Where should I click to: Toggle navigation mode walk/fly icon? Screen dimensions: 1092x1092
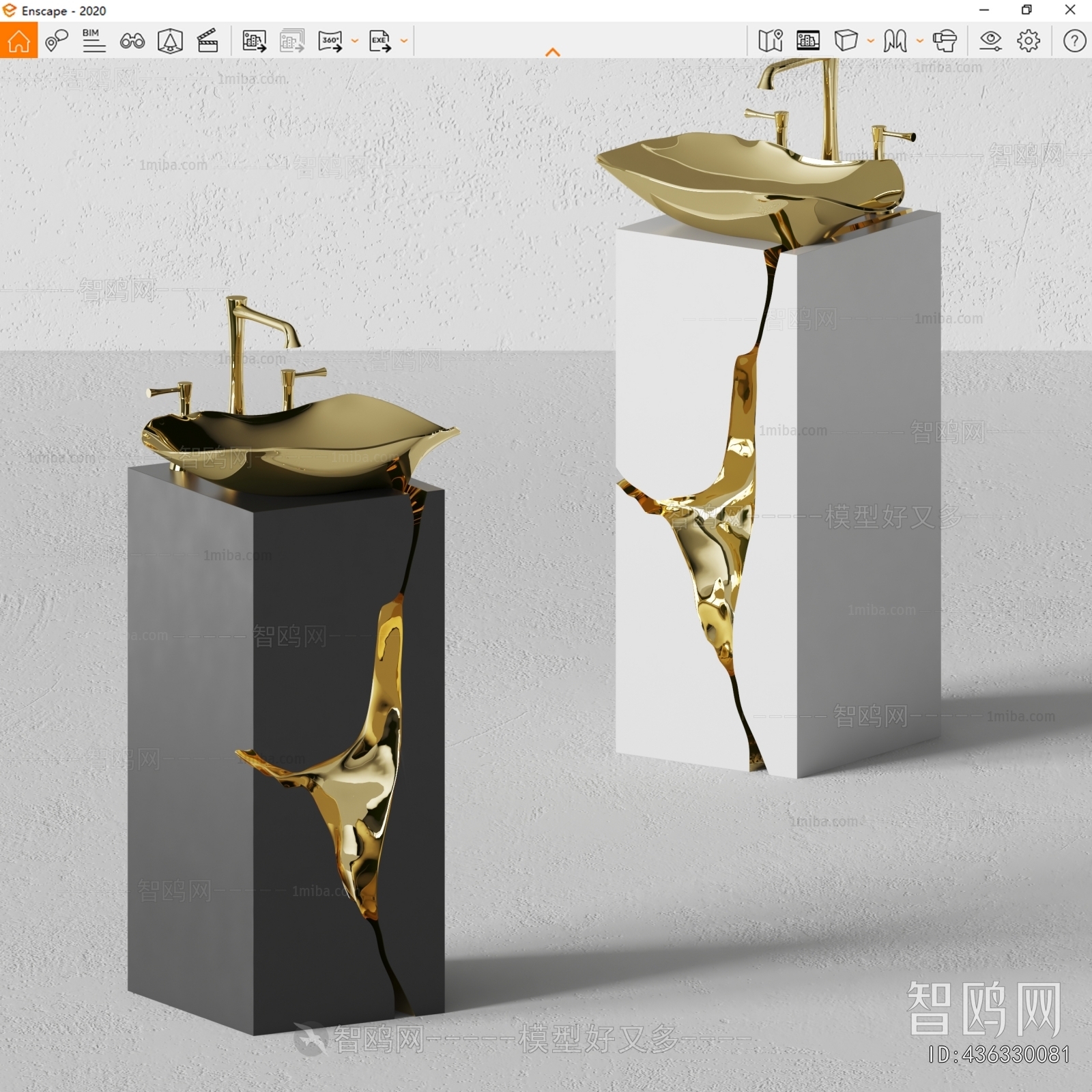[x=895, y=41]
